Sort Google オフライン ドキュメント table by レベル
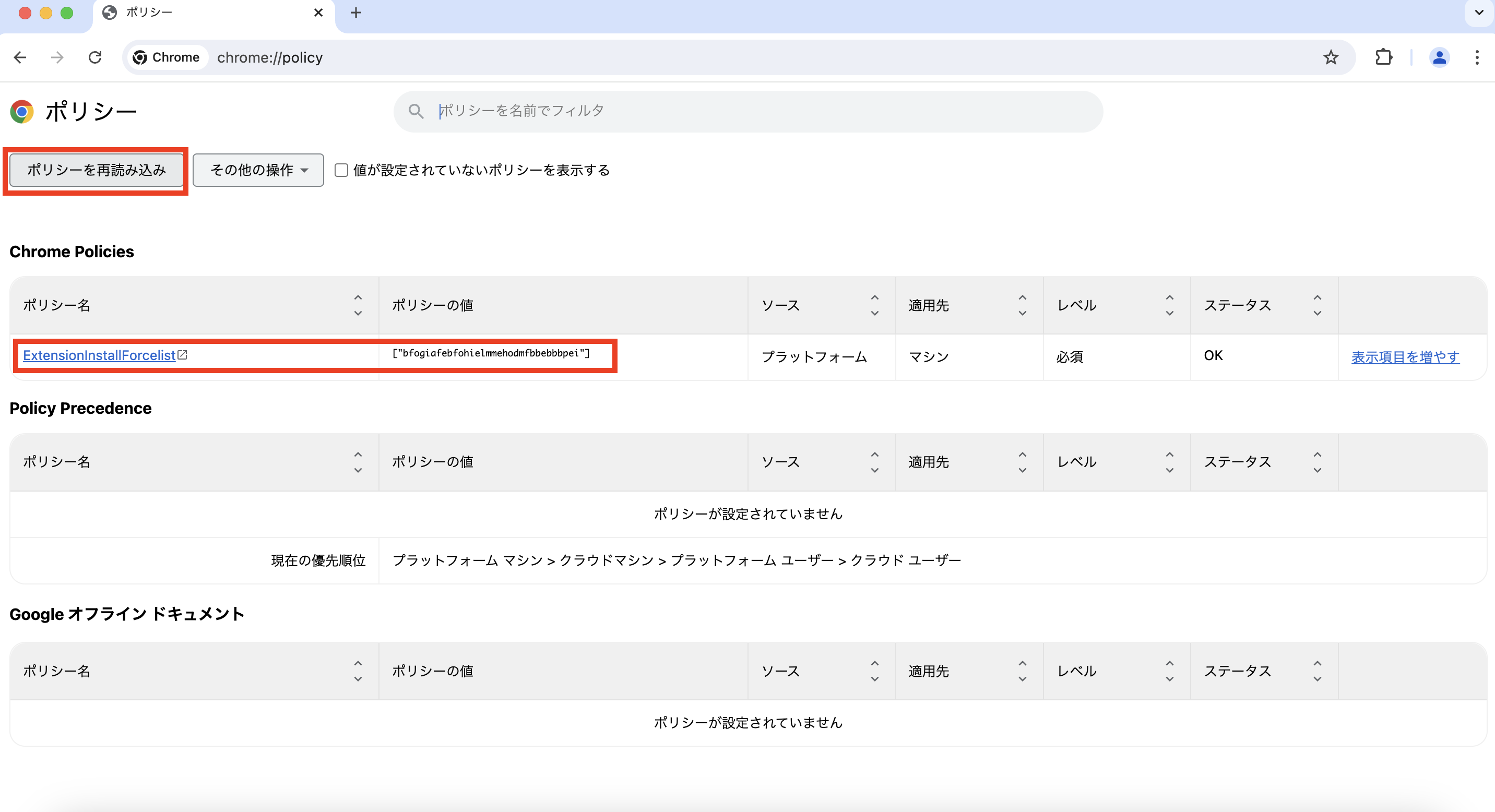The image size is (1495, 812). pos(1169,671)
